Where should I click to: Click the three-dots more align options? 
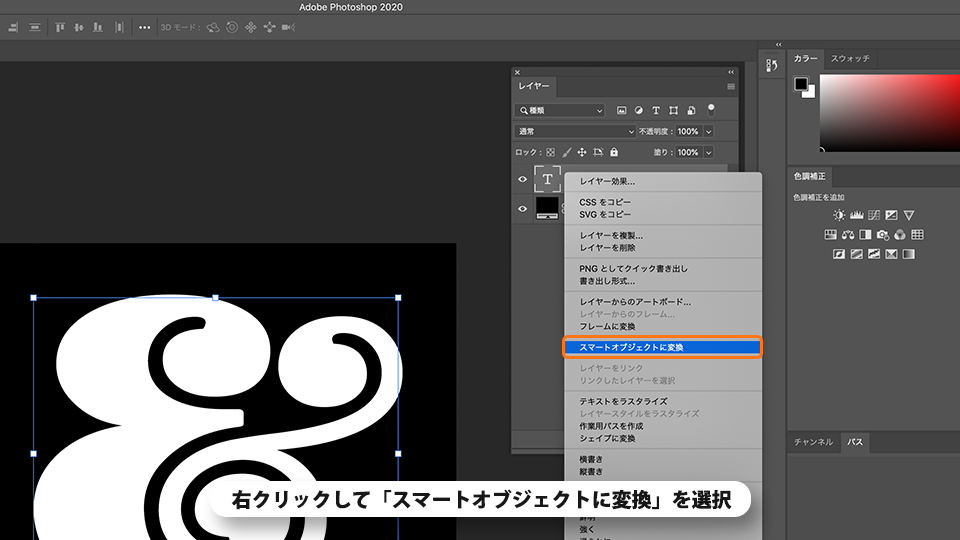coord(144,27)
